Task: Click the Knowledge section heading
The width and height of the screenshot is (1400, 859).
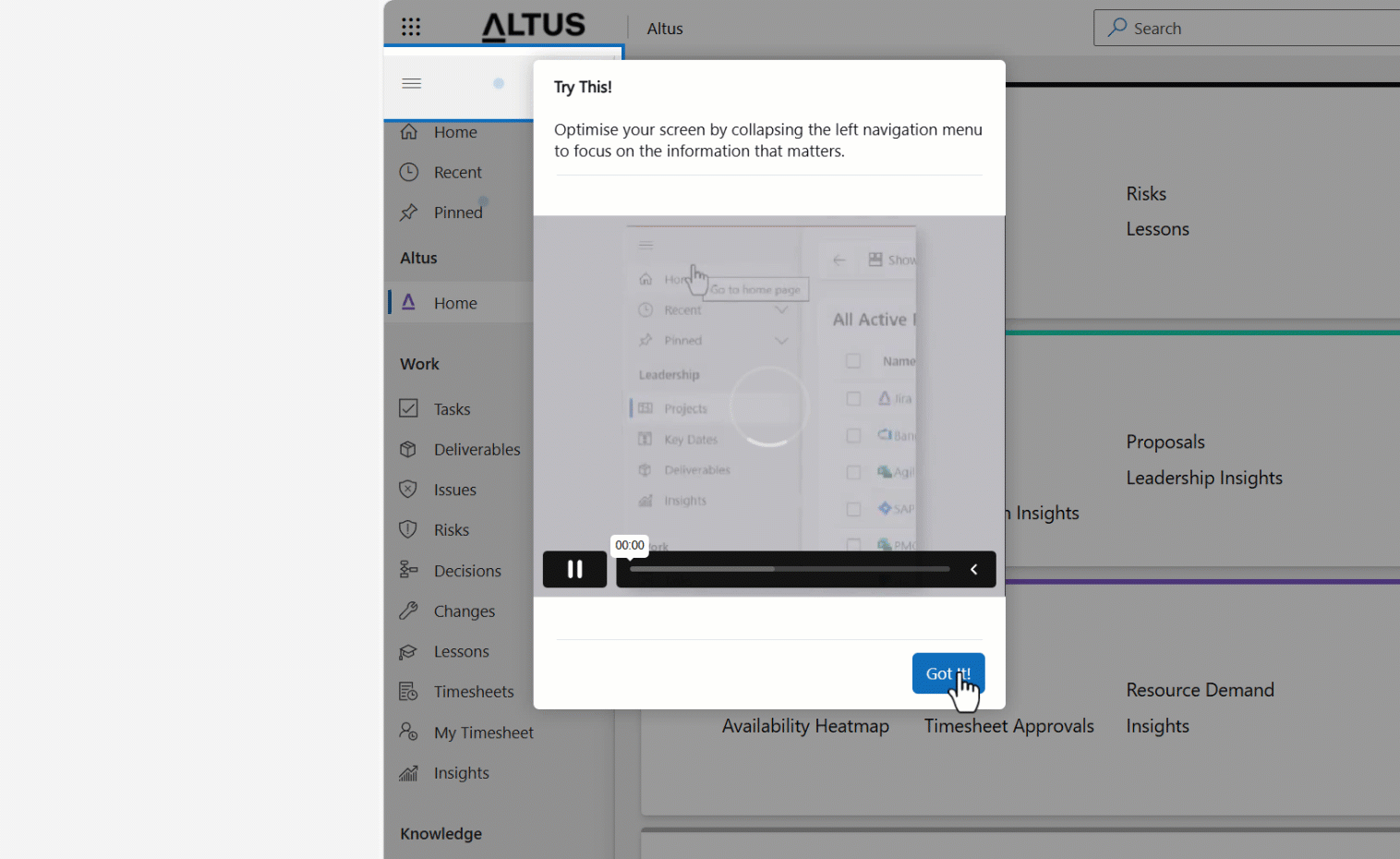Action: coord(441,833)
